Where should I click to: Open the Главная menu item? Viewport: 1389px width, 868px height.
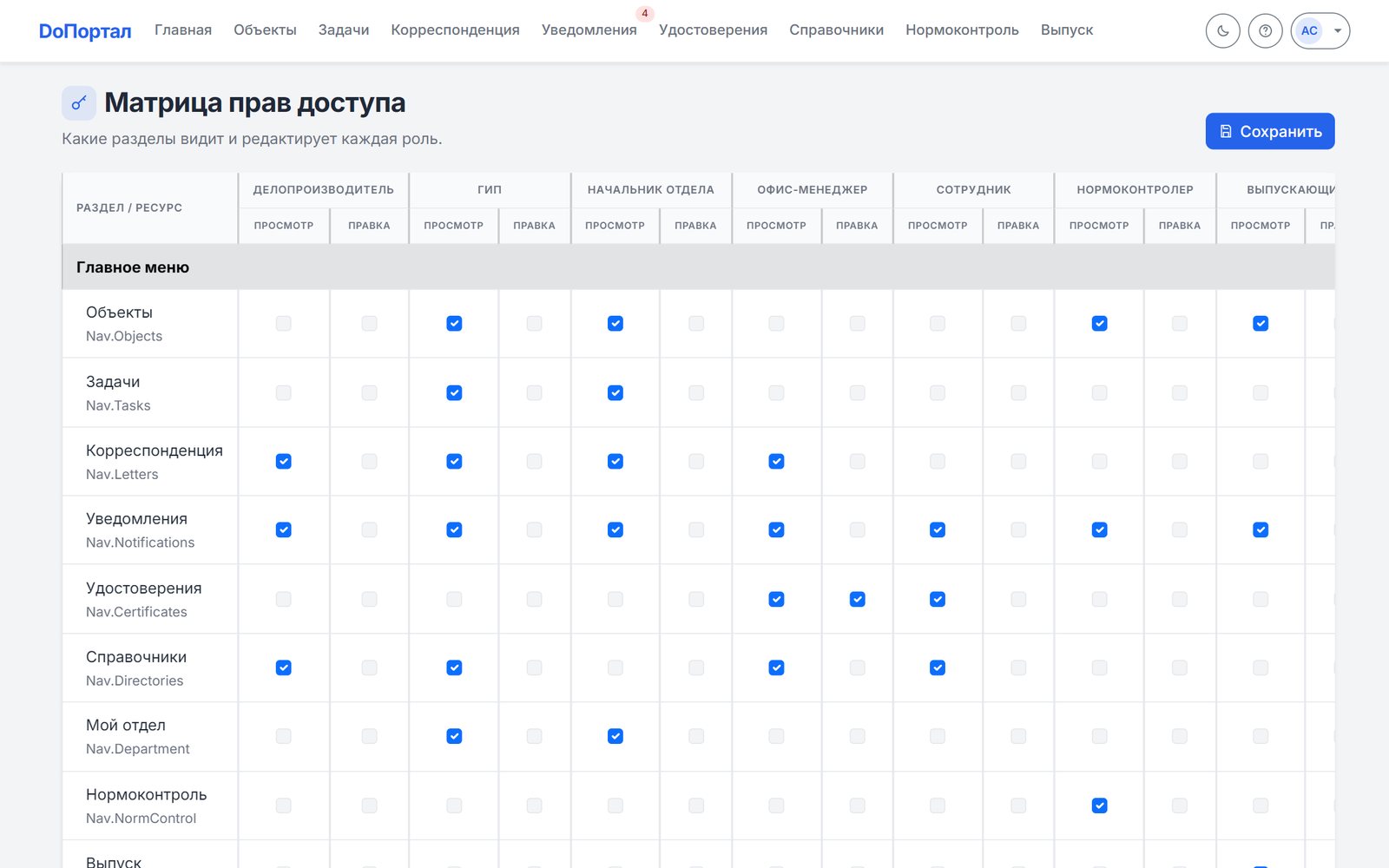click(x=183, y=30)
